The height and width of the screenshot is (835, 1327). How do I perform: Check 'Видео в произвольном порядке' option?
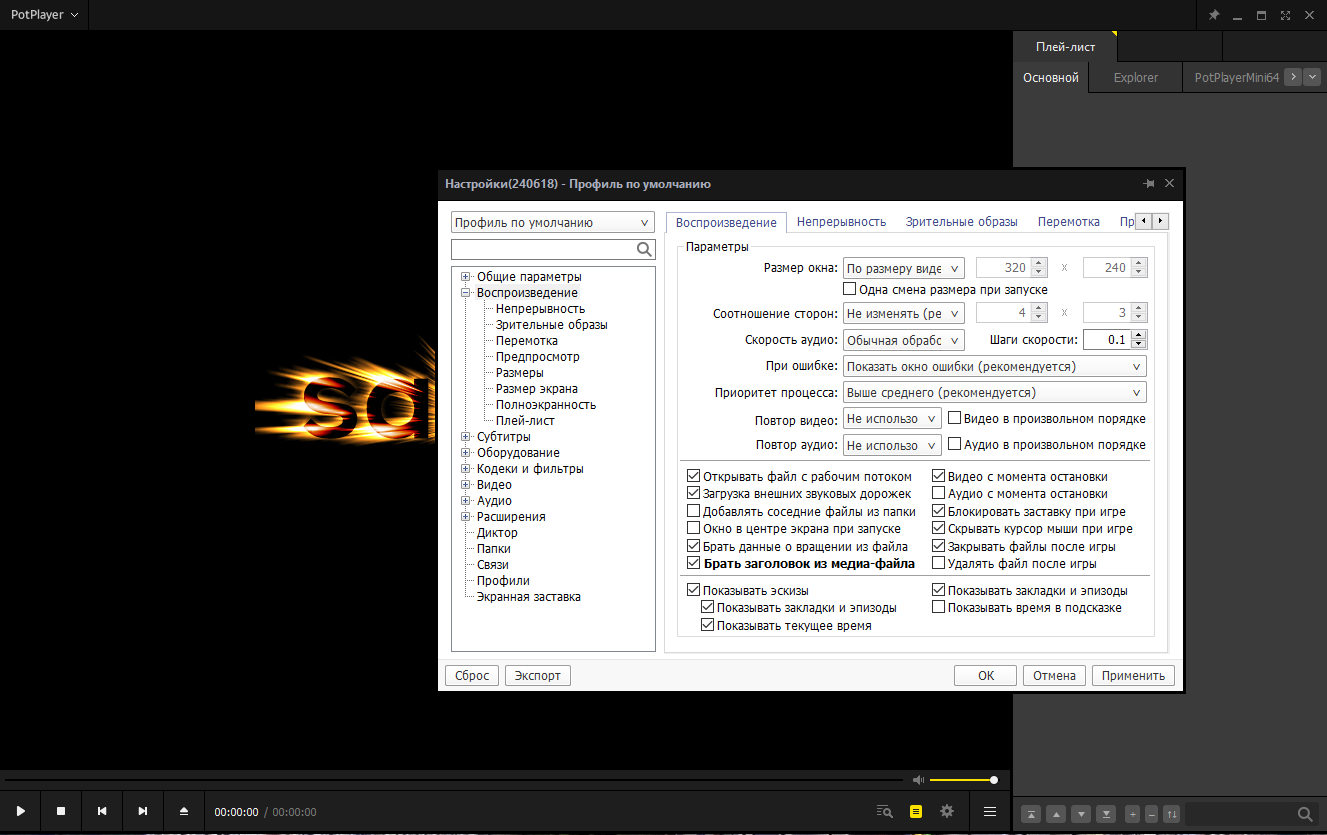tap(955, 418)
